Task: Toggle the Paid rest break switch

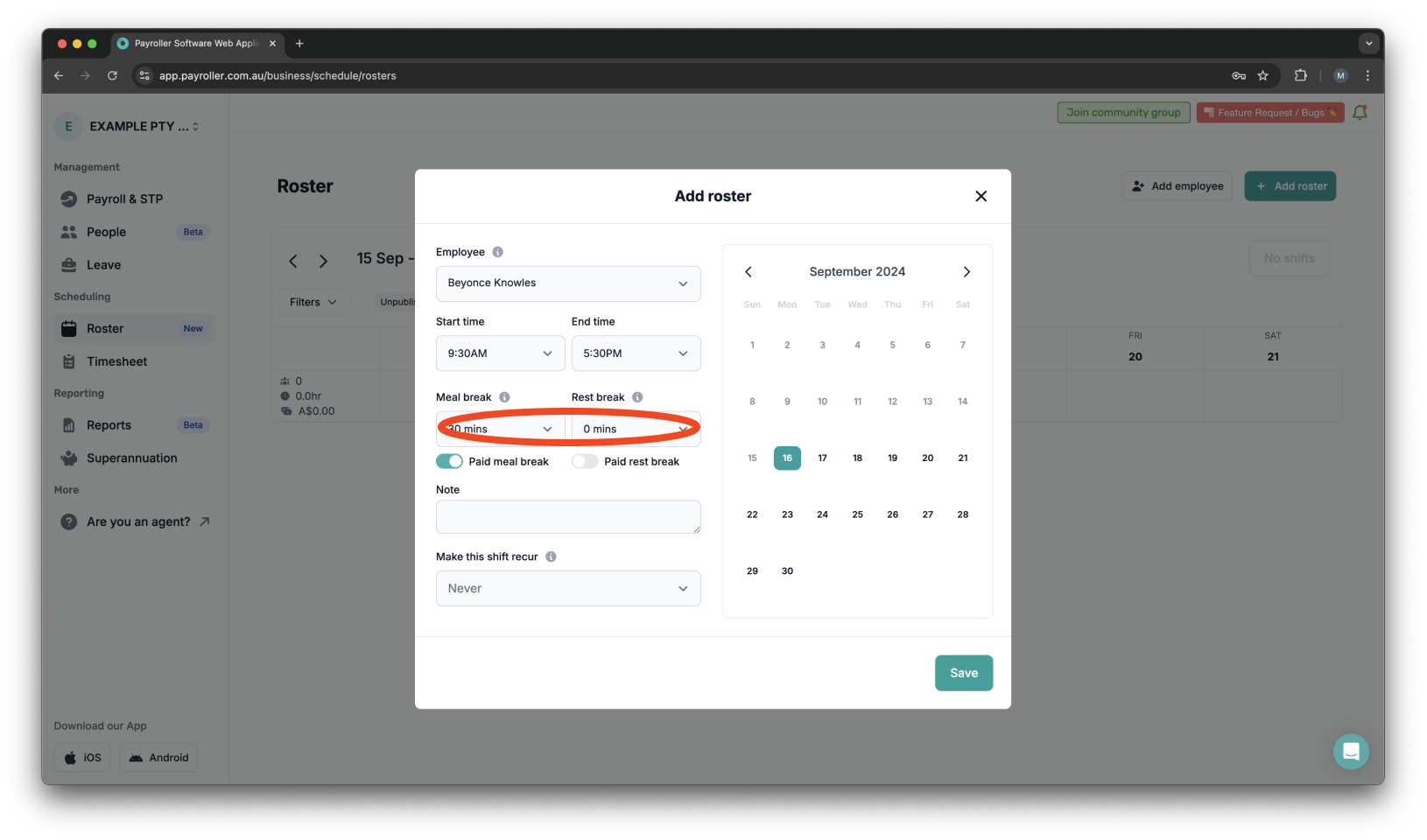Action: coord(585,461)
